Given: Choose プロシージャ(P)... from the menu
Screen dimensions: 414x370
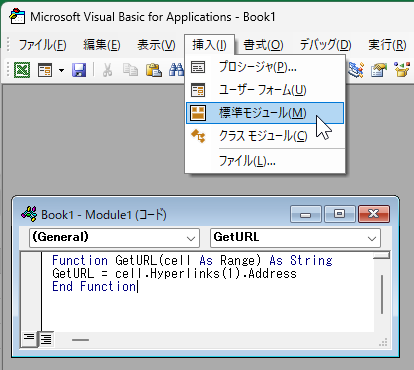Looking at the screenshot, I should [x=265, y=67].
